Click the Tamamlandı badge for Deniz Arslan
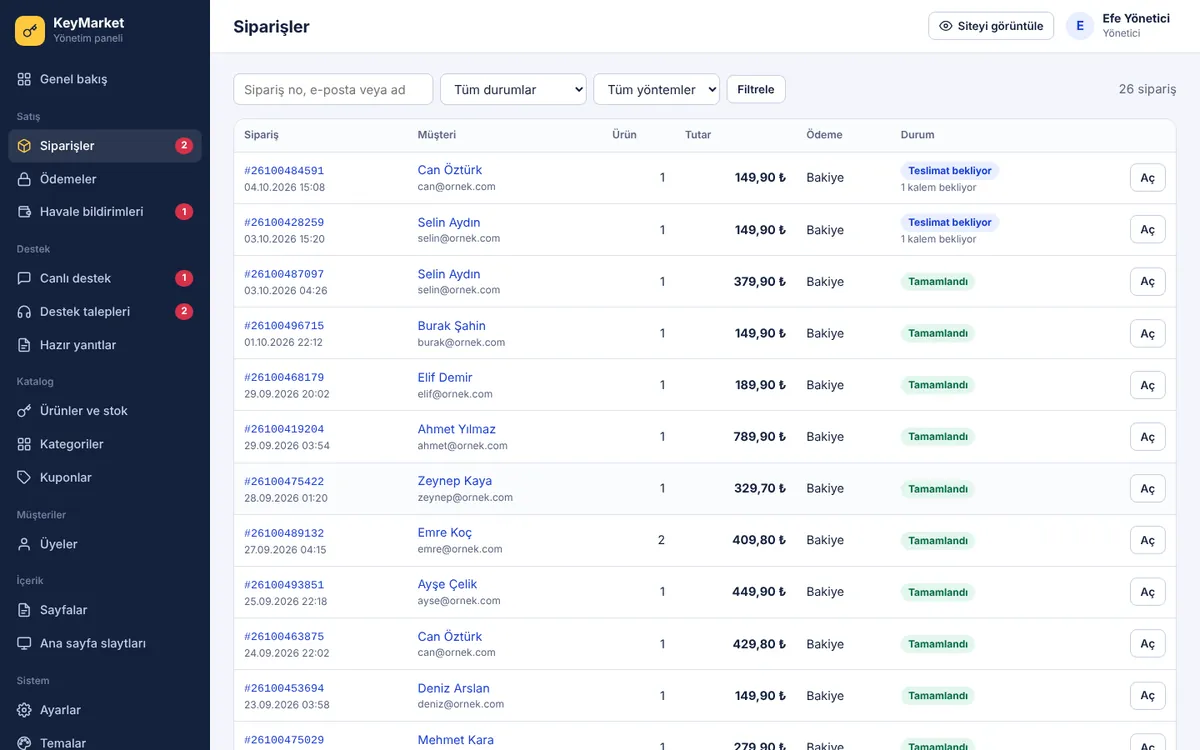 coord(938,696)
